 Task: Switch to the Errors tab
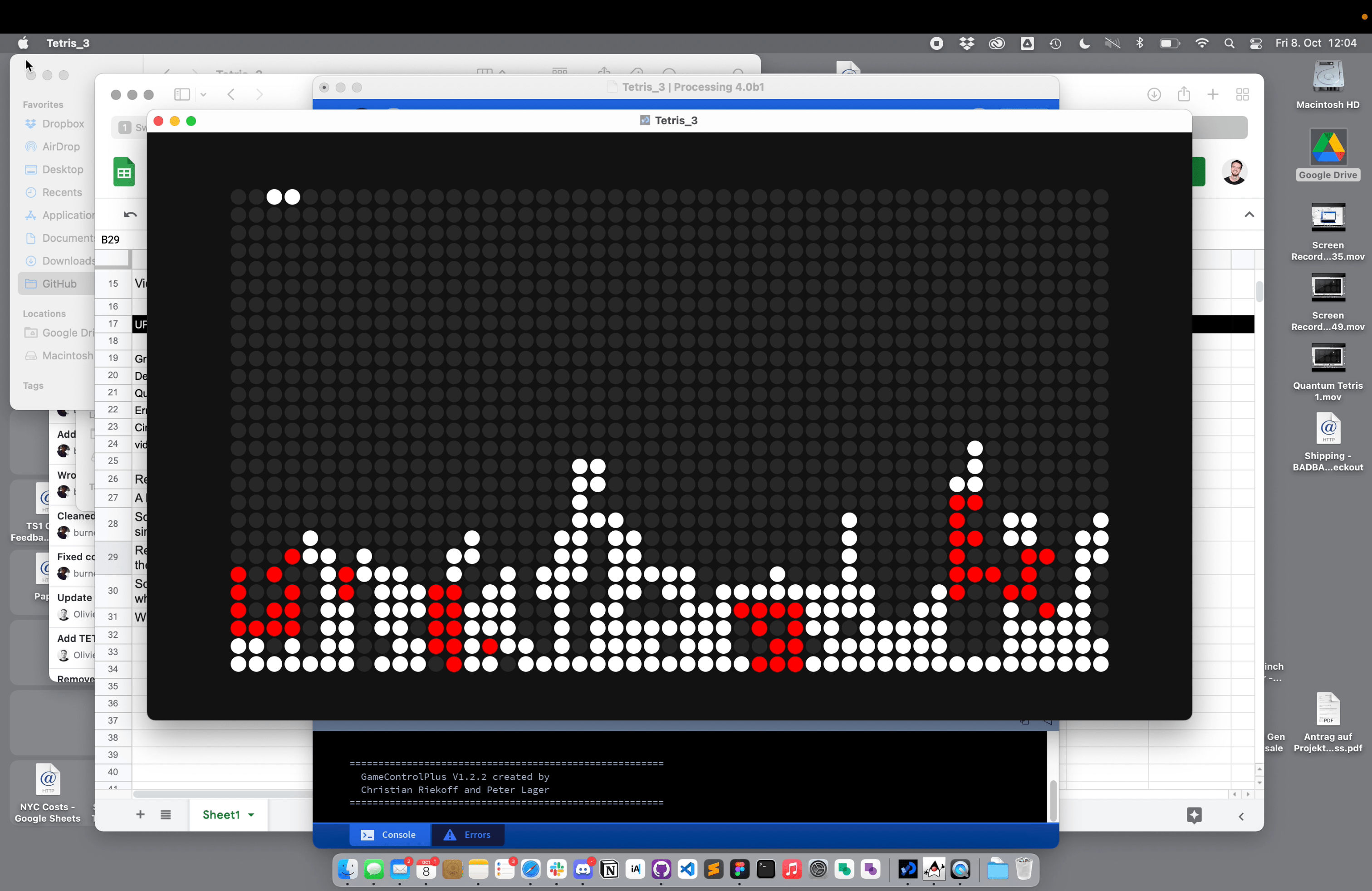point(467,835)
